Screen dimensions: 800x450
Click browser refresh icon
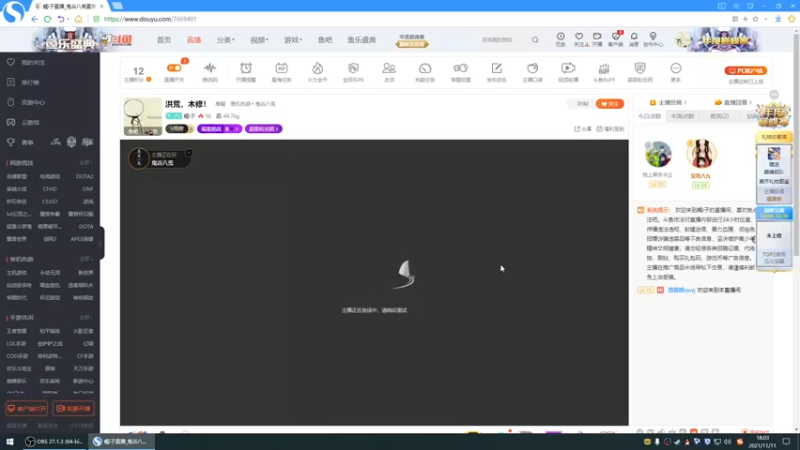click(47, 19)
